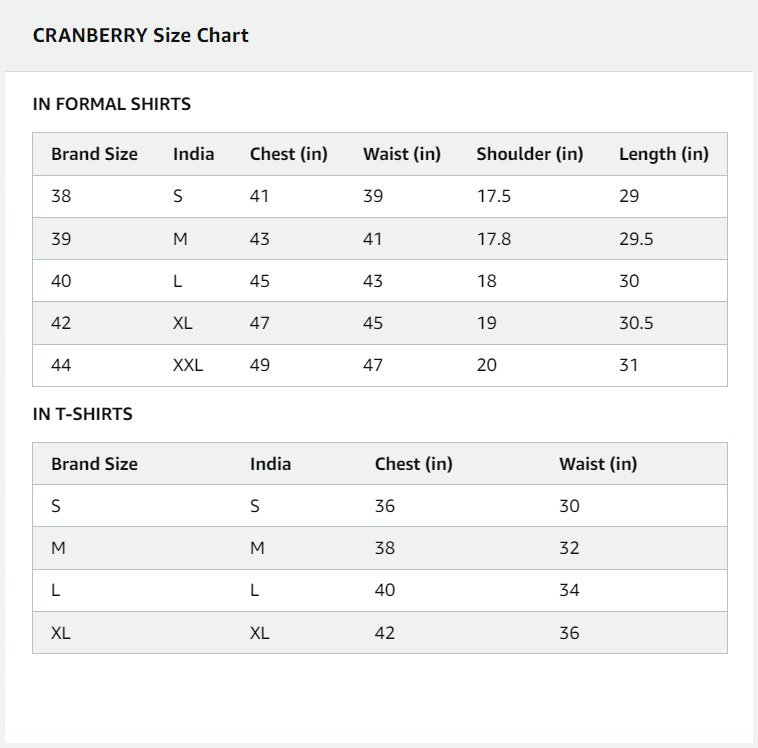Select the XXL India size cell
This screenshot has width=758, height=748.
tap(188, 365)
